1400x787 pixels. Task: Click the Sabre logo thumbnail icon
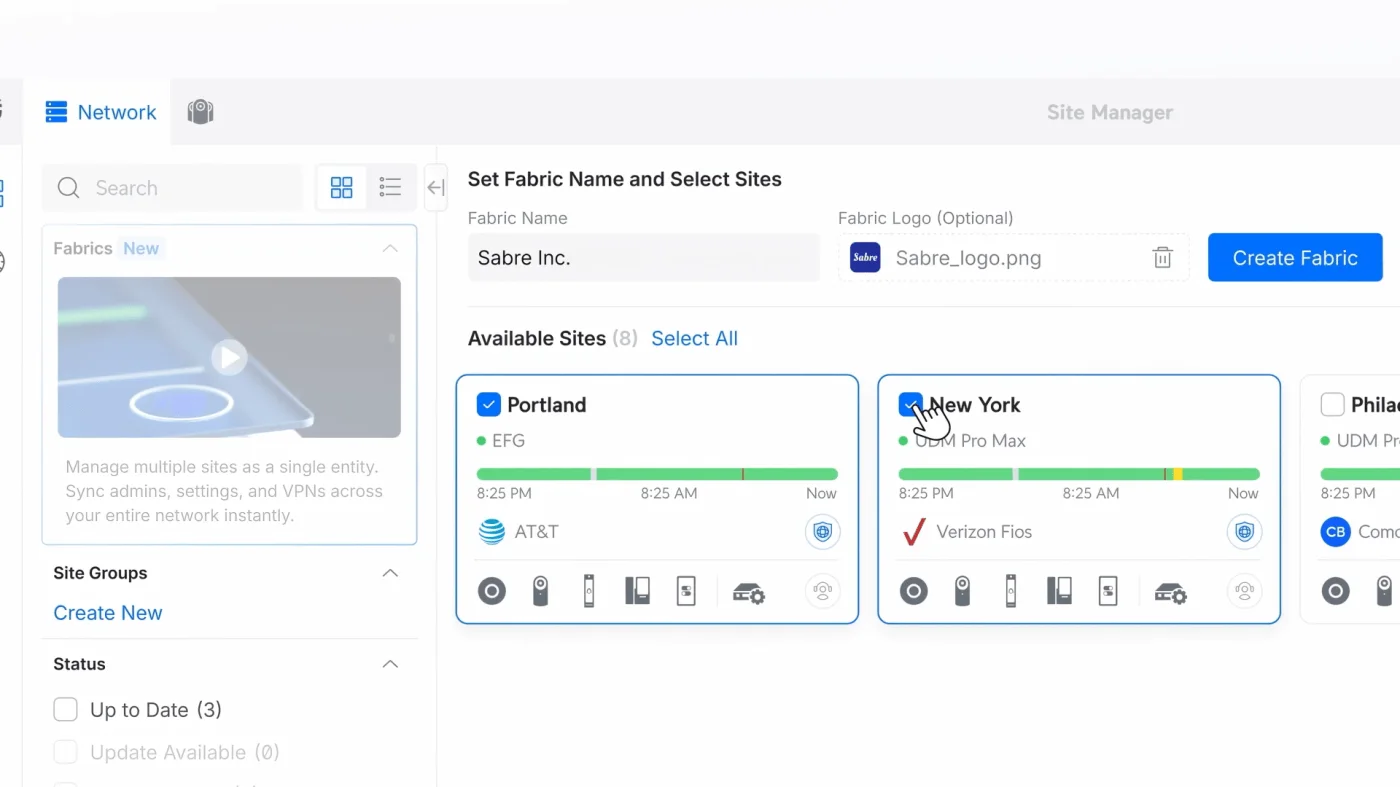865,257
